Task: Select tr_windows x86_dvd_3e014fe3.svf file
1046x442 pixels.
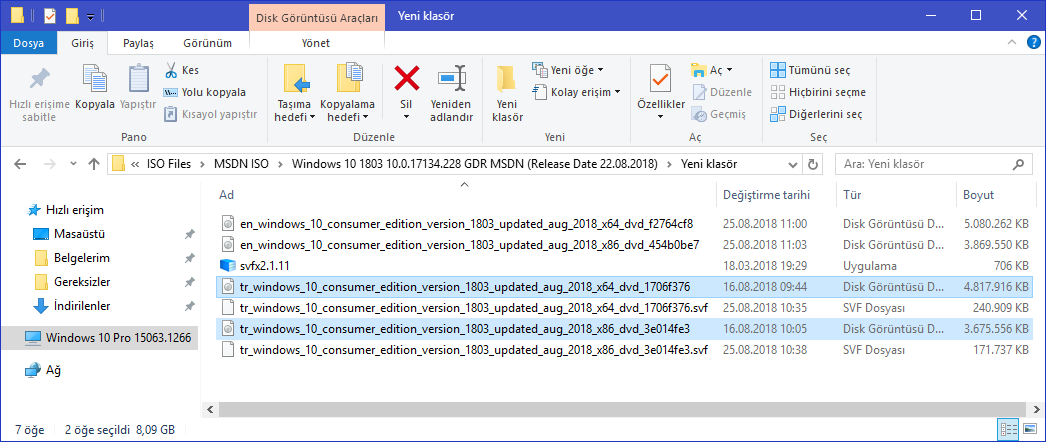Action: [x=624, y=350]
